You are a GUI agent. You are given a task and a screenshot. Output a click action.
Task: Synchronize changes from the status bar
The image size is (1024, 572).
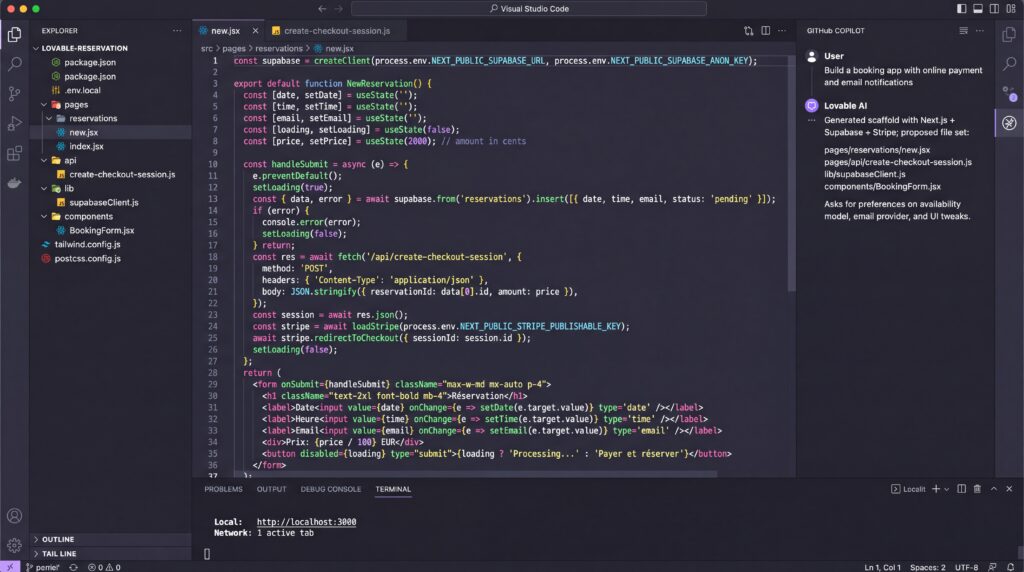tap(73, 567)
